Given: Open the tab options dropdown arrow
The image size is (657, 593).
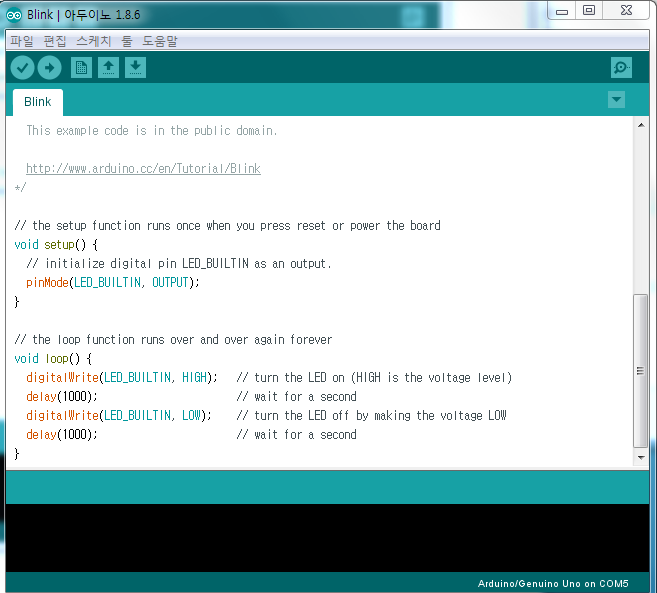Looking at the screenshot, I should click(616, 100).
